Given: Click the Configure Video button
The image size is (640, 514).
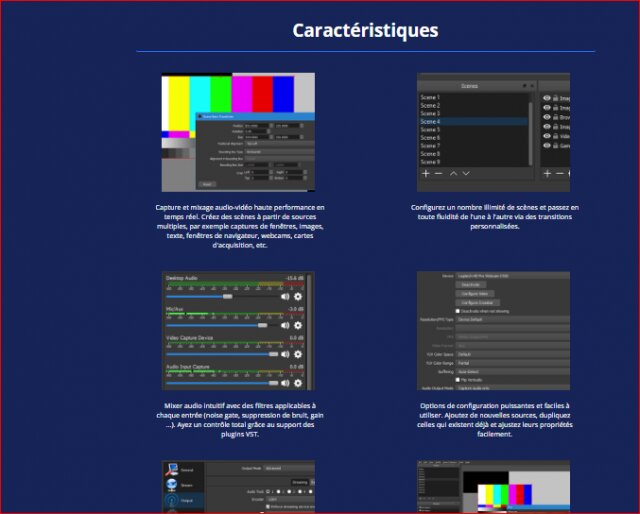Looking at the screenshot, I should pos(475,294).
